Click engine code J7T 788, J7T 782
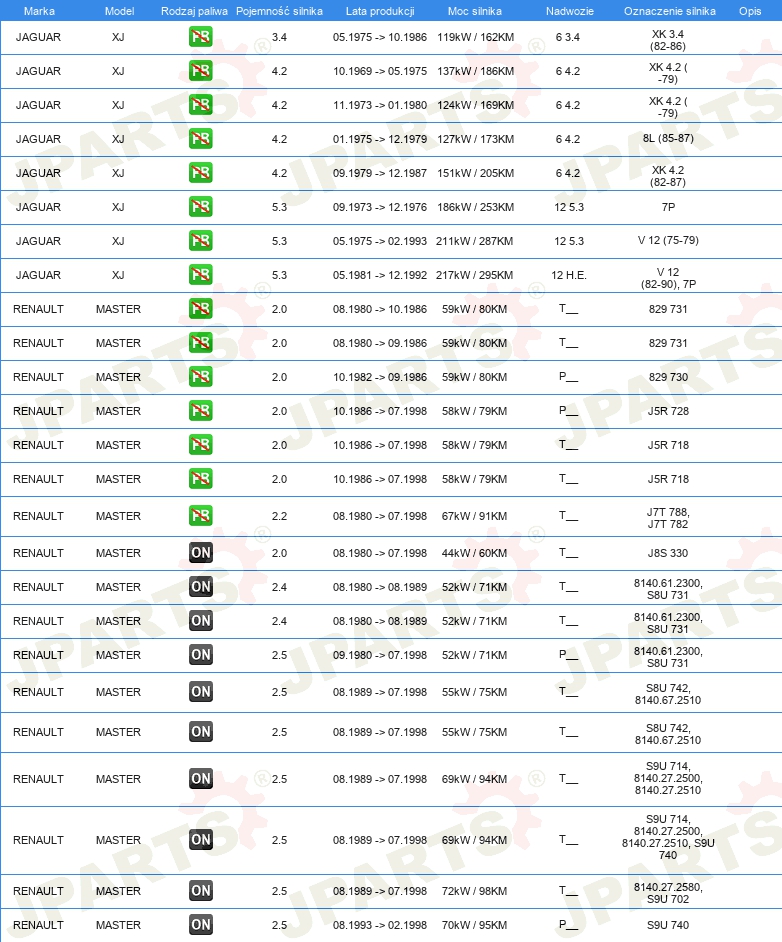Image resolution: width=782 pixels, height=942 pixels. tap(668, 518)
